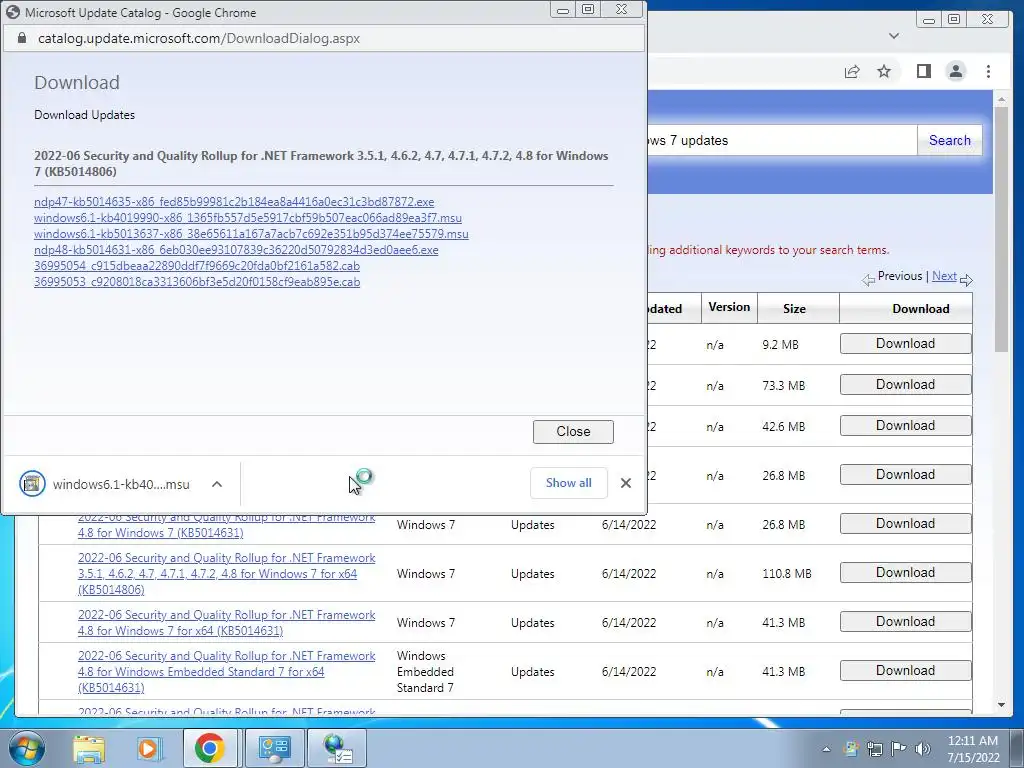The image size is (1024, 768).
Task: Open the globe checklist taskbar item
Action: pyautogui.click(x=338, y=748)
